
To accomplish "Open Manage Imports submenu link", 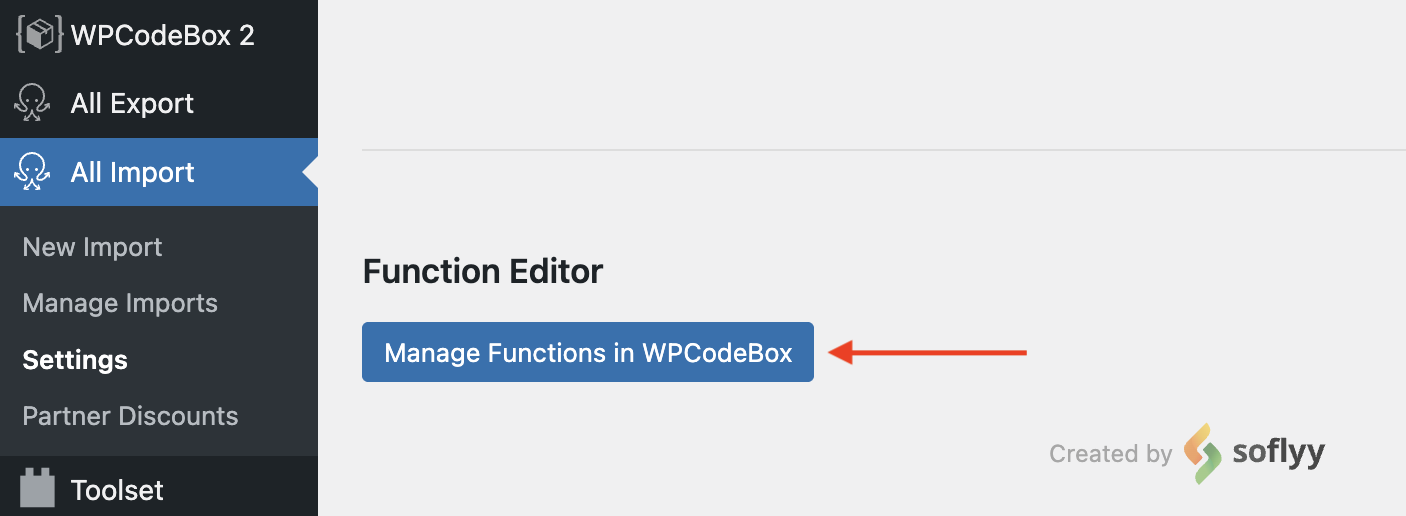I will click(x=120, y=303).
